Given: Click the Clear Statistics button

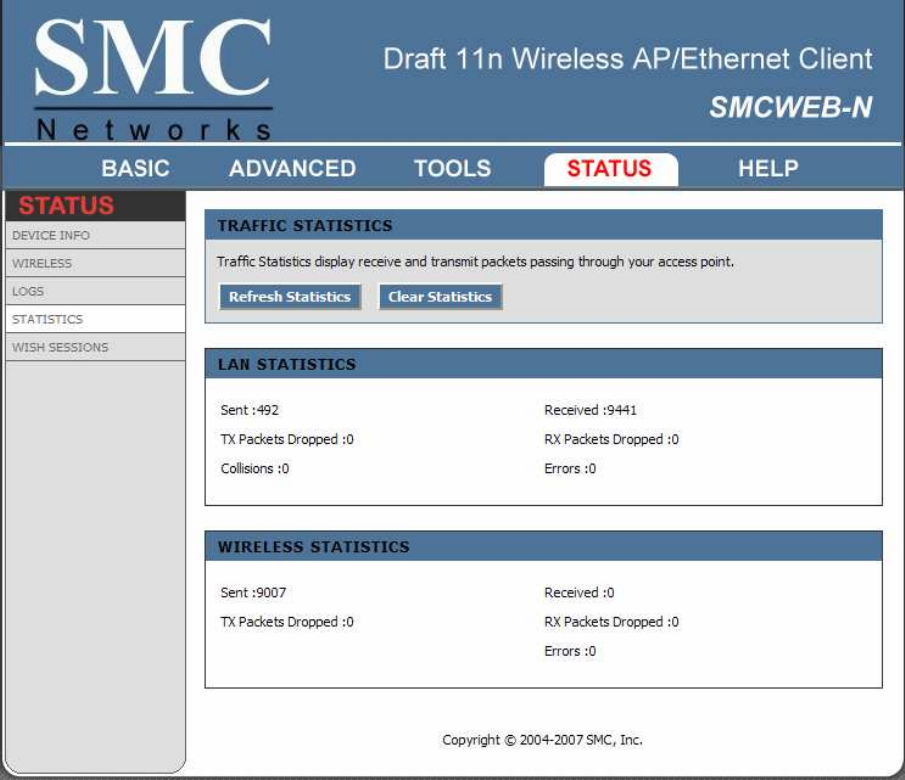Looking at the screenshot, I should coord(440,297).
